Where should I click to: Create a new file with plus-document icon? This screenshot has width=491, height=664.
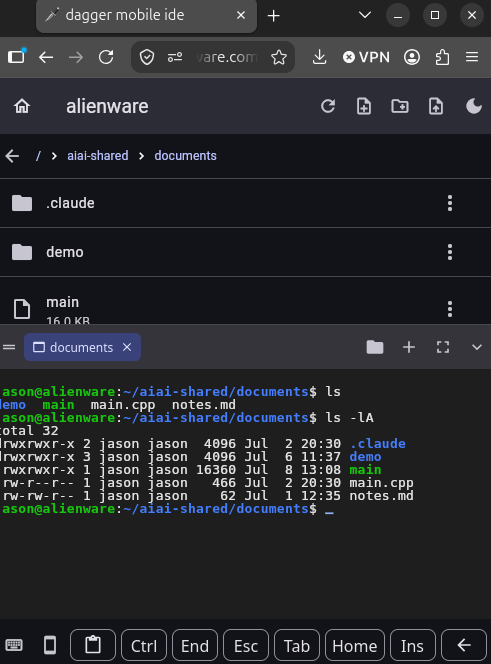click(x=364, y=106)
